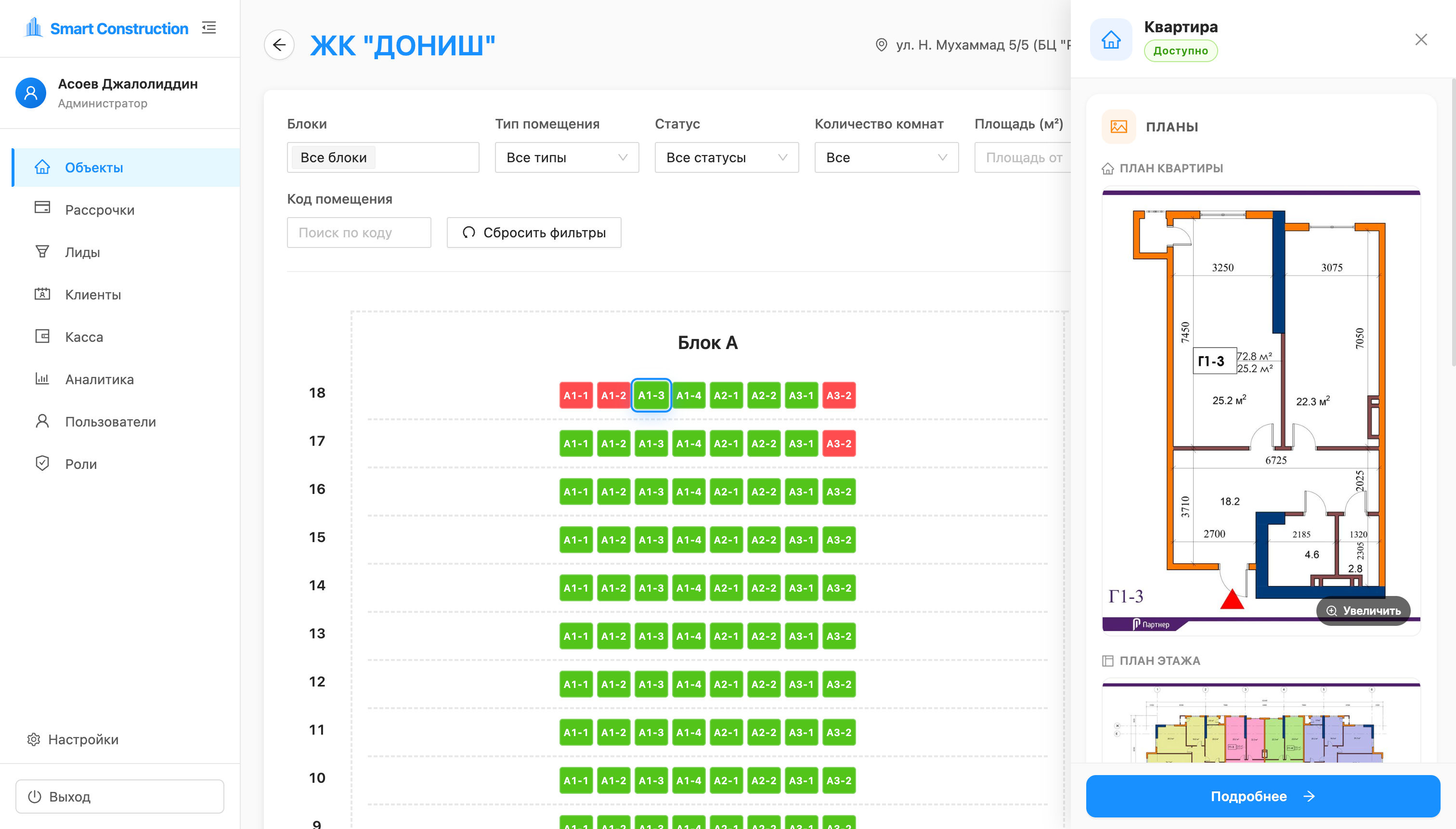Click the home icon beside ПЛАН КВАРТИРЫ
The height and width of the screenshot is (829, 1456).
coord(1107,168)
